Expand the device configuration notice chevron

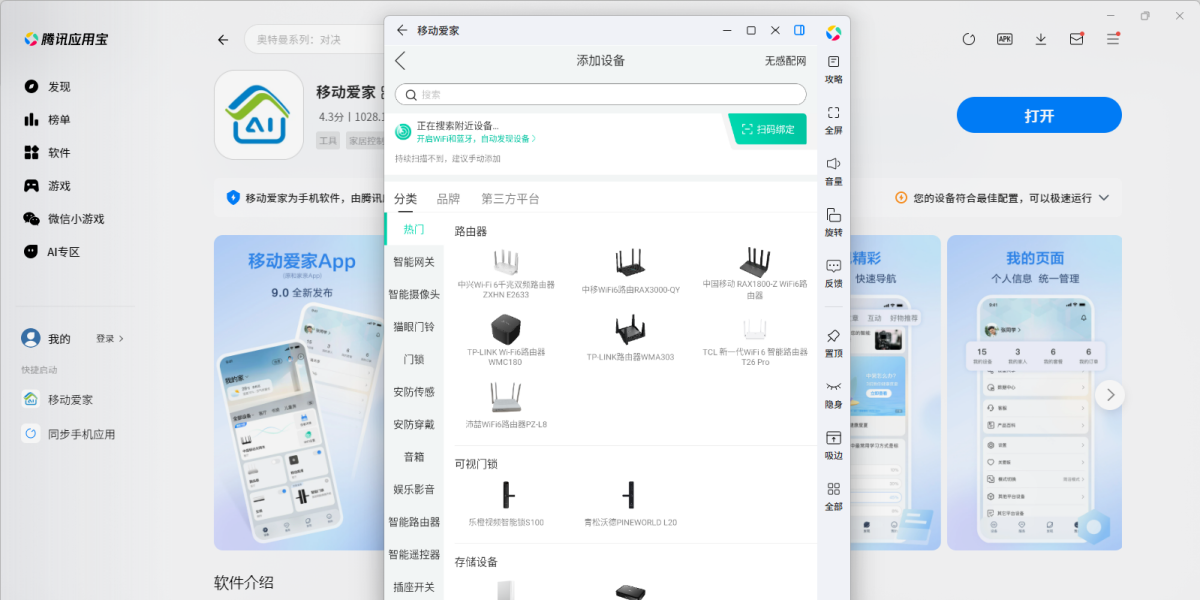(1104, 198)
